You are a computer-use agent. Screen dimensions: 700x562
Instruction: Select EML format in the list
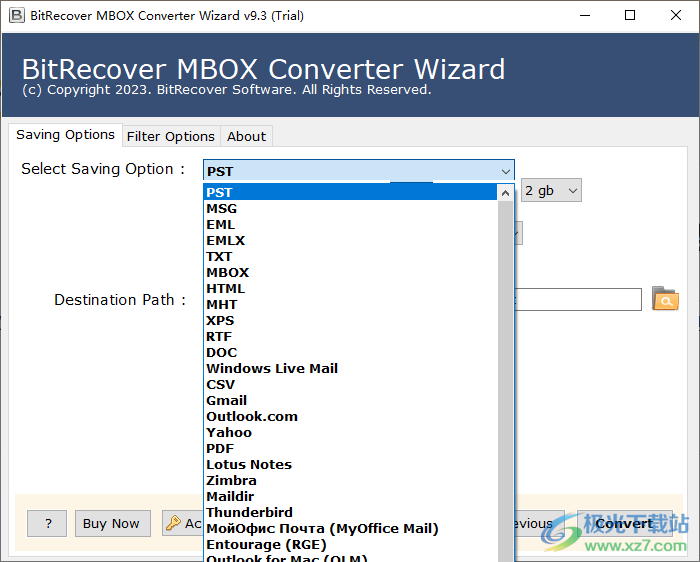[350, 225]
